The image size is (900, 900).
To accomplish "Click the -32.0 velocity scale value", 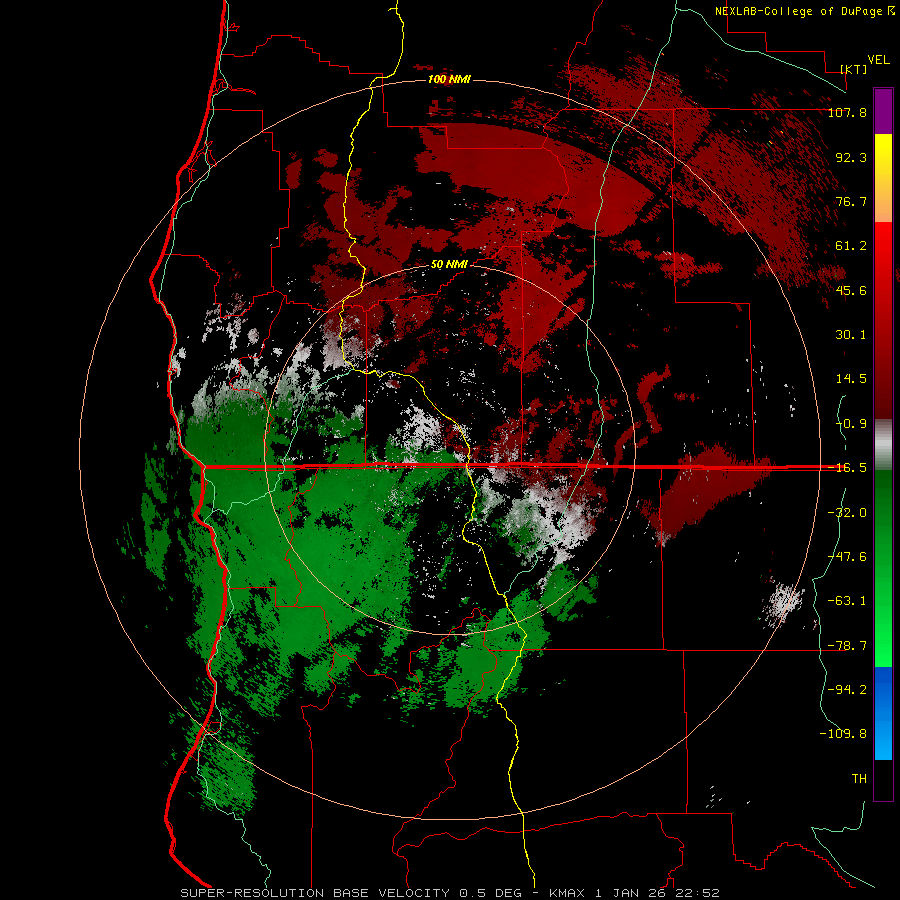I will pos(847,513).
